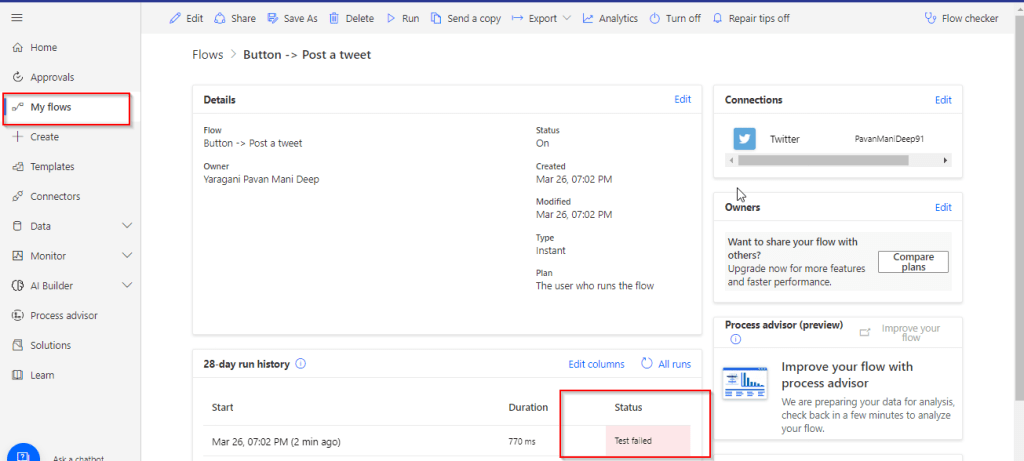Click the 28-day run history info icon
1024x461 pixels.
pos(301,364)
